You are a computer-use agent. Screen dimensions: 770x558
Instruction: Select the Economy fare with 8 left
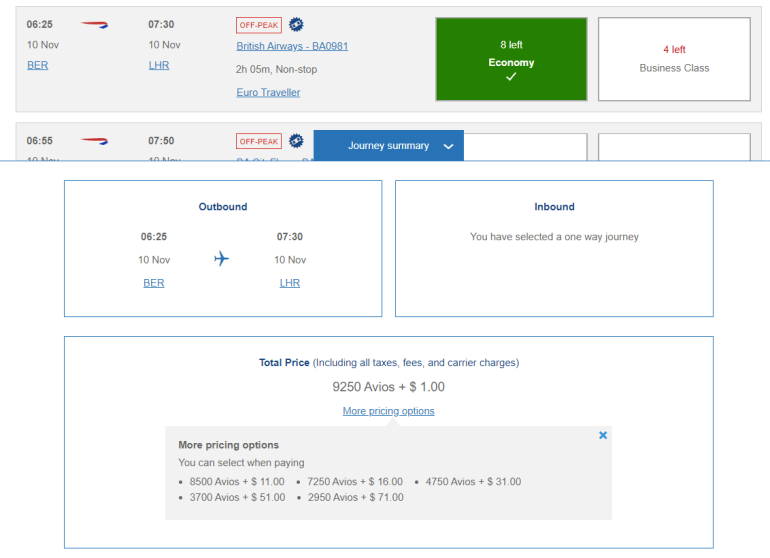click(511, 59)
